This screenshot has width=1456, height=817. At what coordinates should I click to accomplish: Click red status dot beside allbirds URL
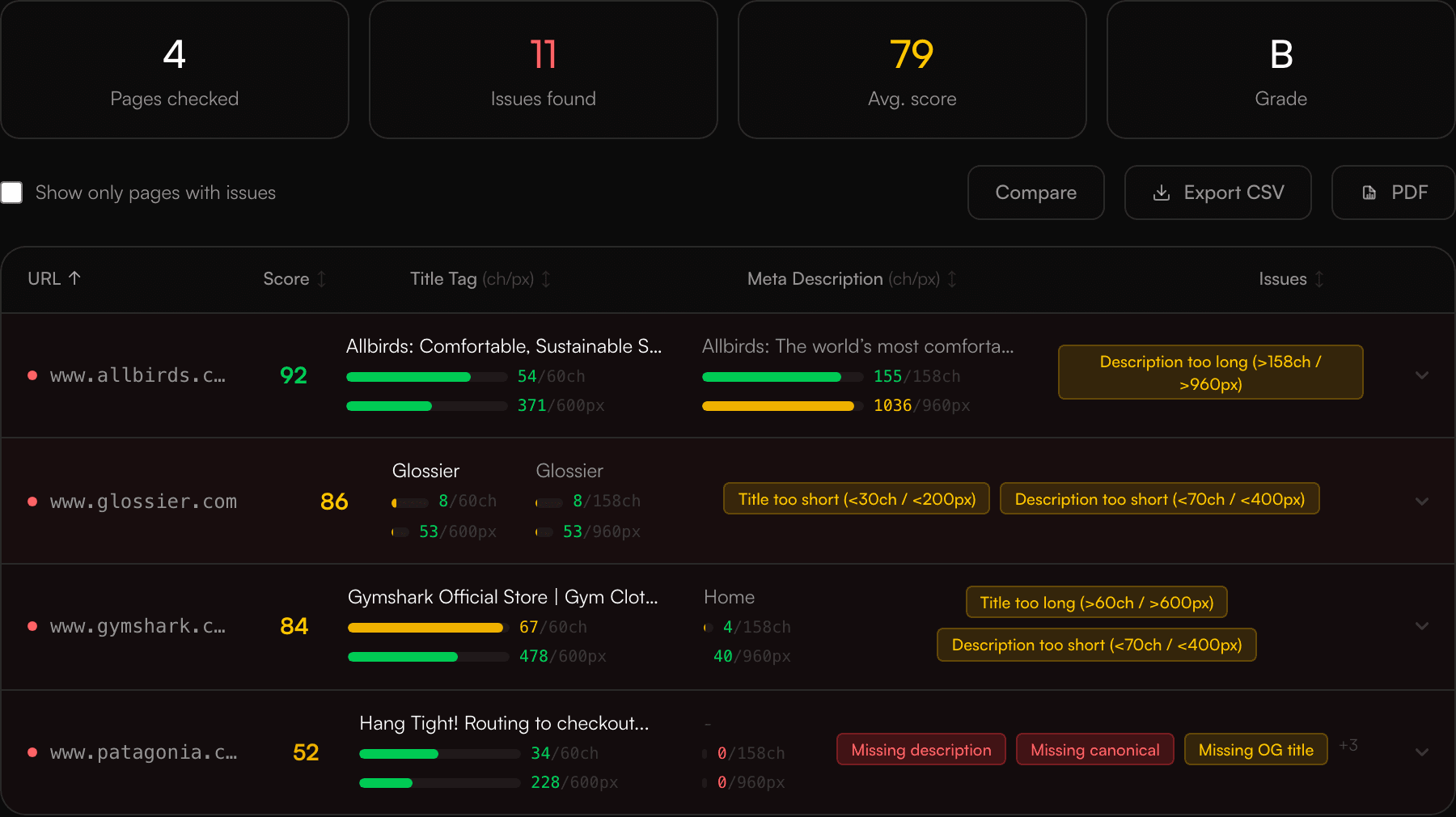[32, 375]
